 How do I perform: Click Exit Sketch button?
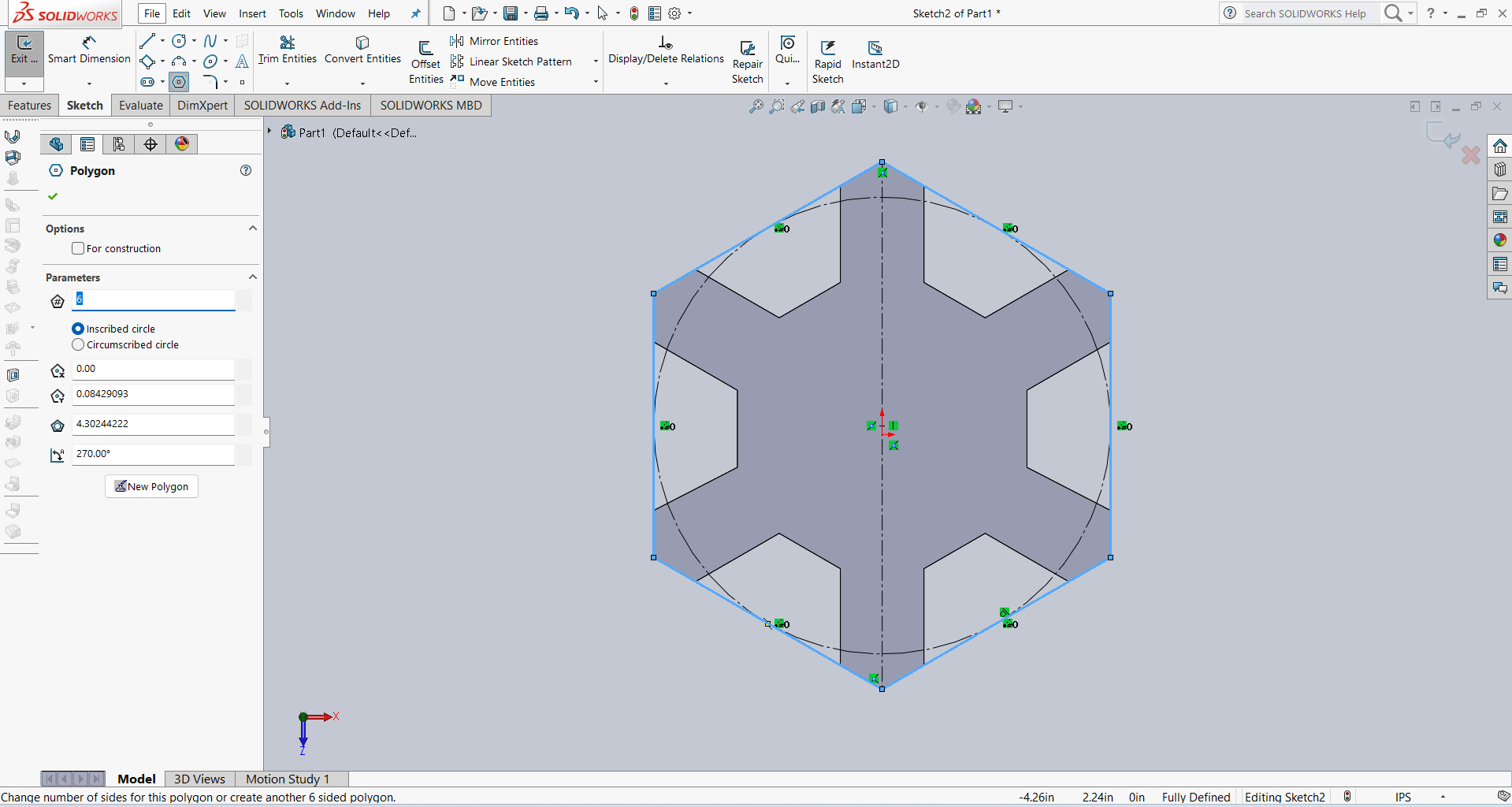tap(24, 50)
